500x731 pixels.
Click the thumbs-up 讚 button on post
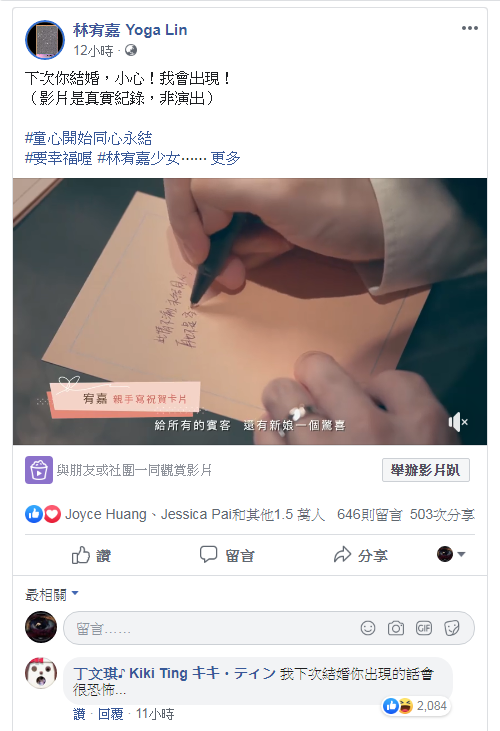(x=91, y=555)
